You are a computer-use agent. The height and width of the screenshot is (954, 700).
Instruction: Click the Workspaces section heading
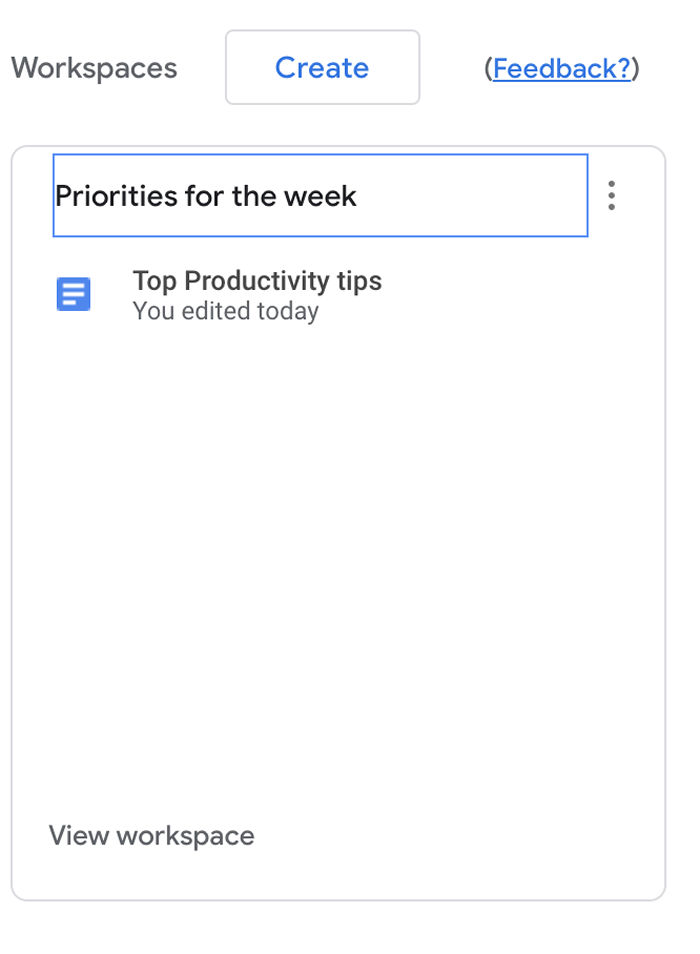pyautogui.click(x=94, y=68)
